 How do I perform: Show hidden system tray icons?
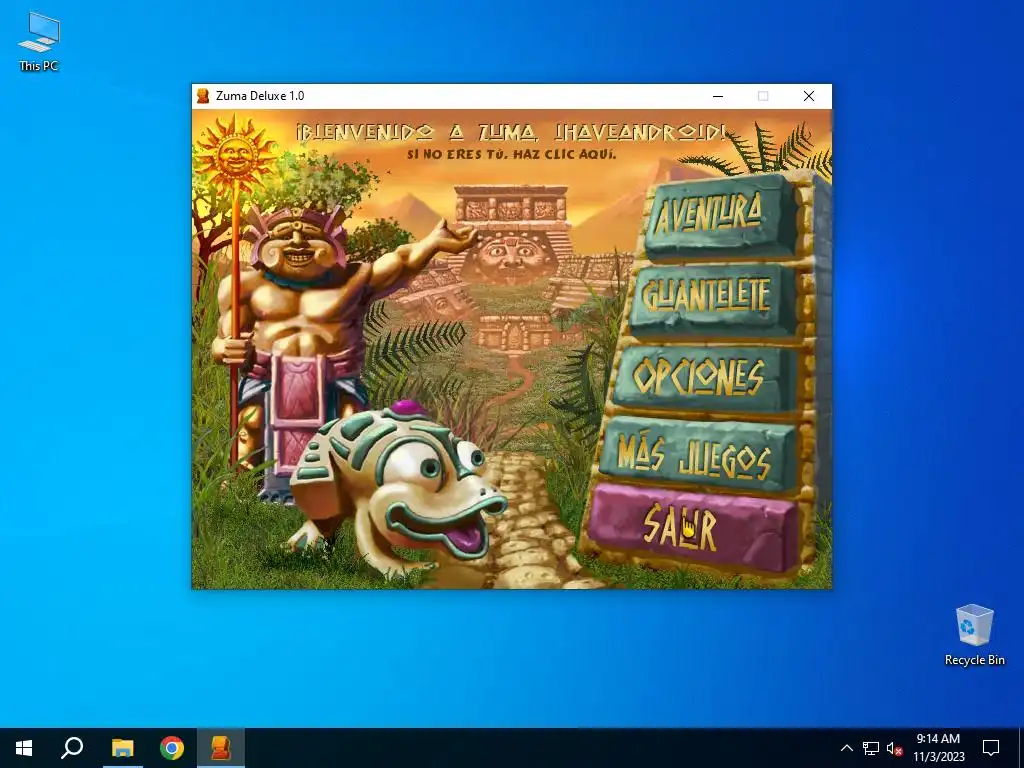[846, 748]
